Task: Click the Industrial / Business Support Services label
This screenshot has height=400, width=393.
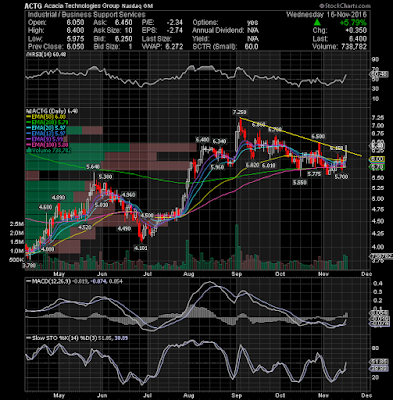Action: 86,15
